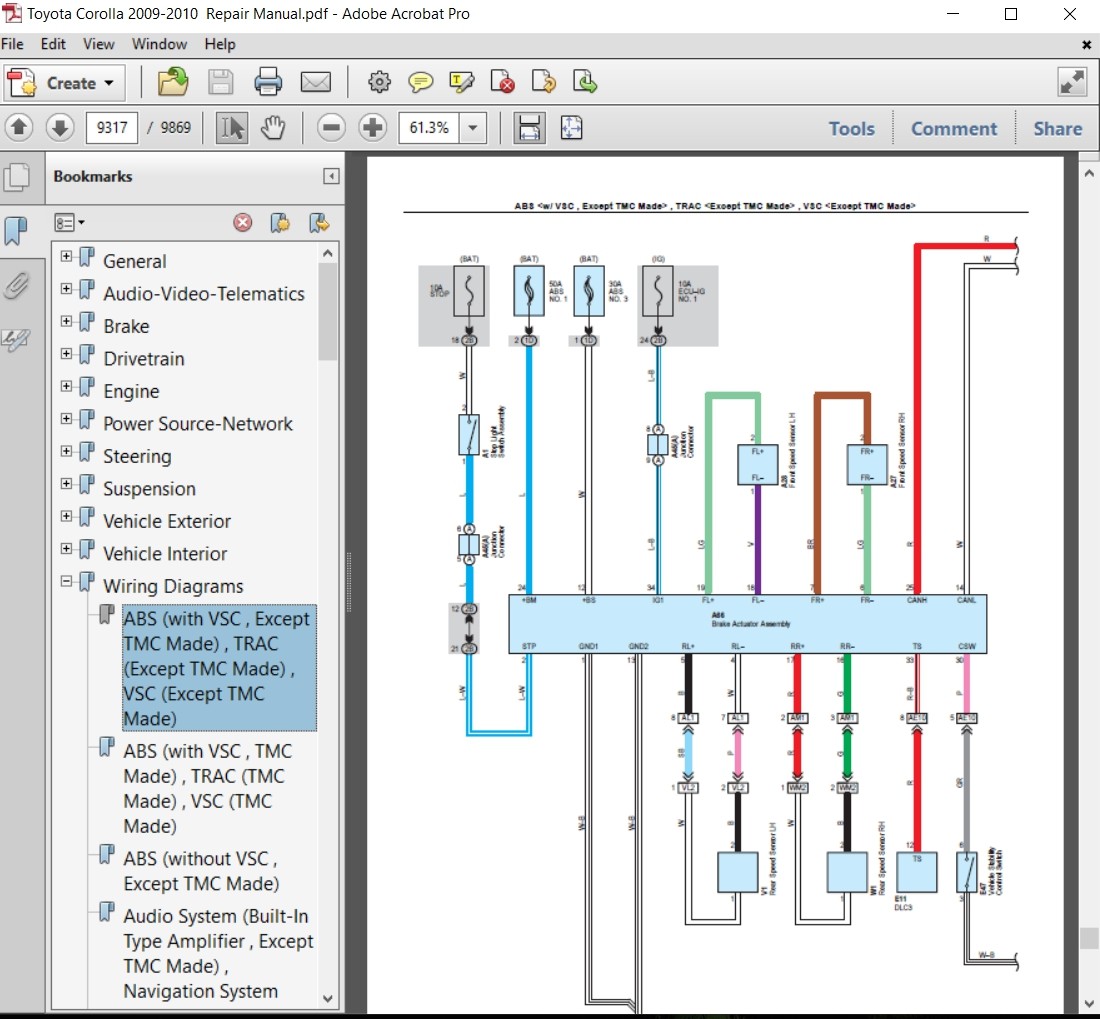Open the Attachments paperclip panel

tap(16, 285)
